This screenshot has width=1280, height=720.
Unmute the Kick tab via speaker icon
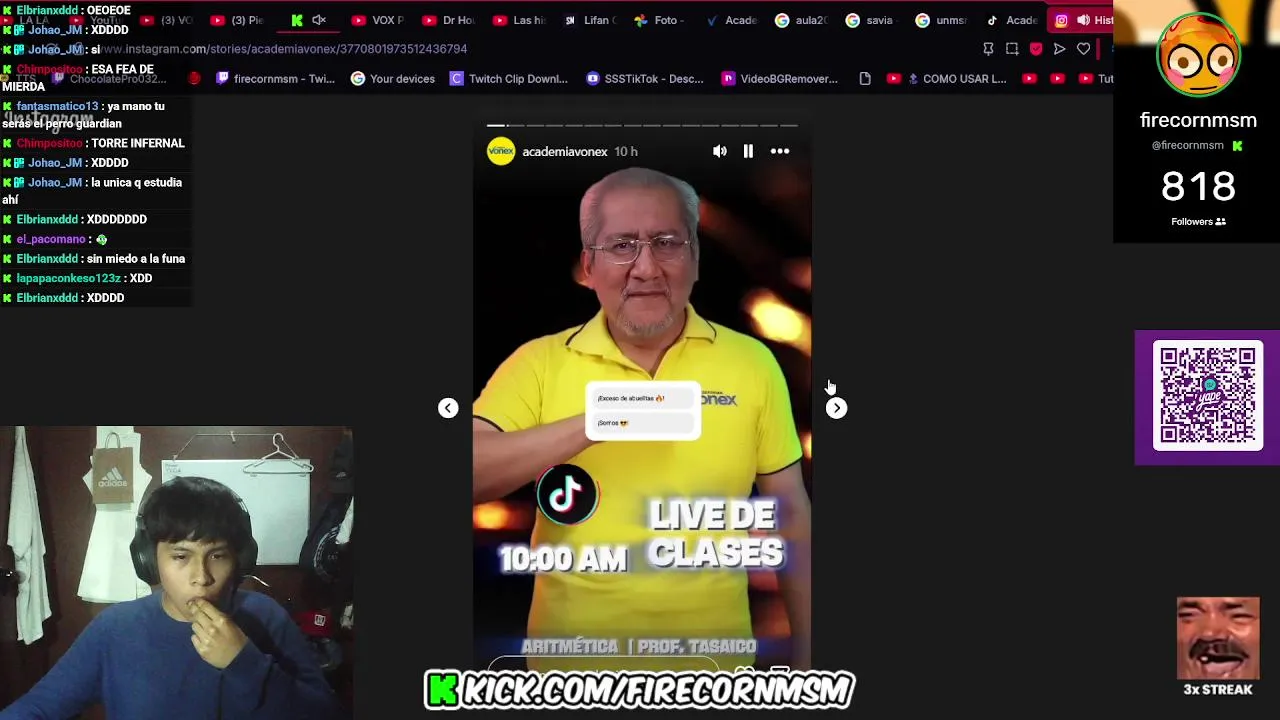pos(320,20)
